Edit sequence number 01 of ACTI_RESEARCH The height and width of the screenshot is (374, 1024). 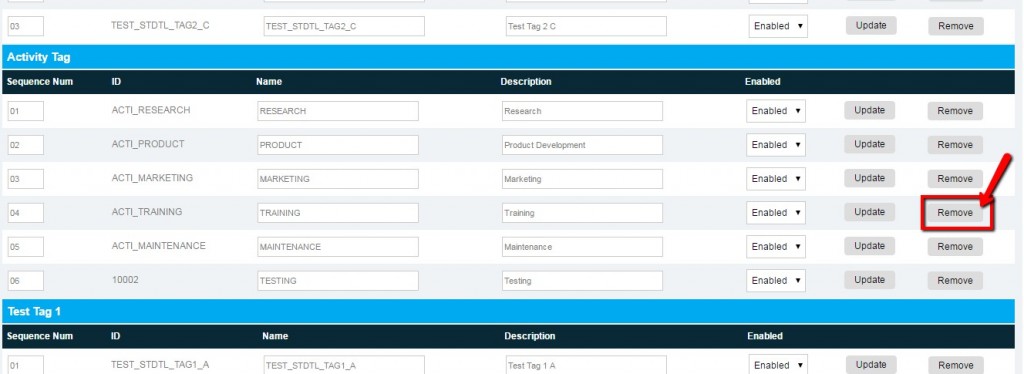point(25,111)
